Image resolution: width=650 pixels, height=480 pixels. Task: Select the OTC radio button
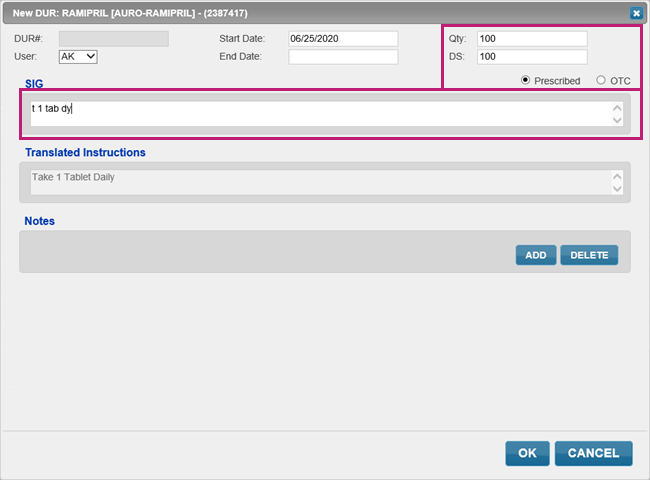[601, 81]
